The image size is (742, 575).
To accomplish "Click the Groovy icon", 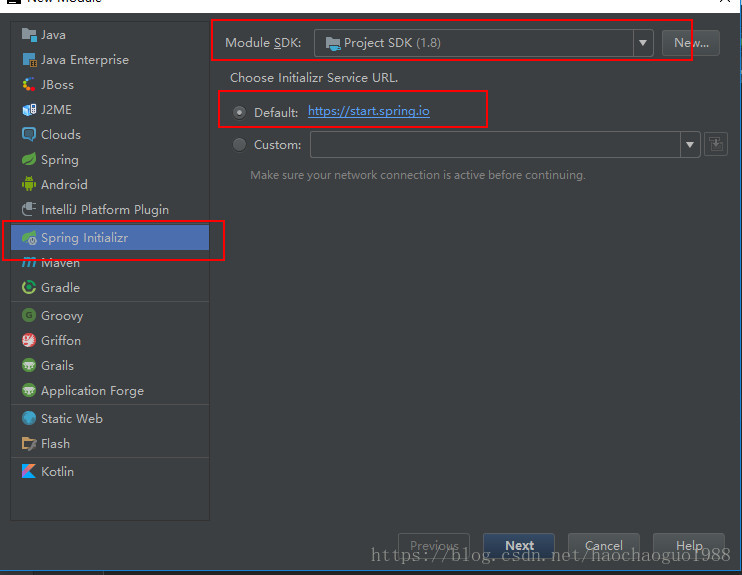I will click(29, 315).
